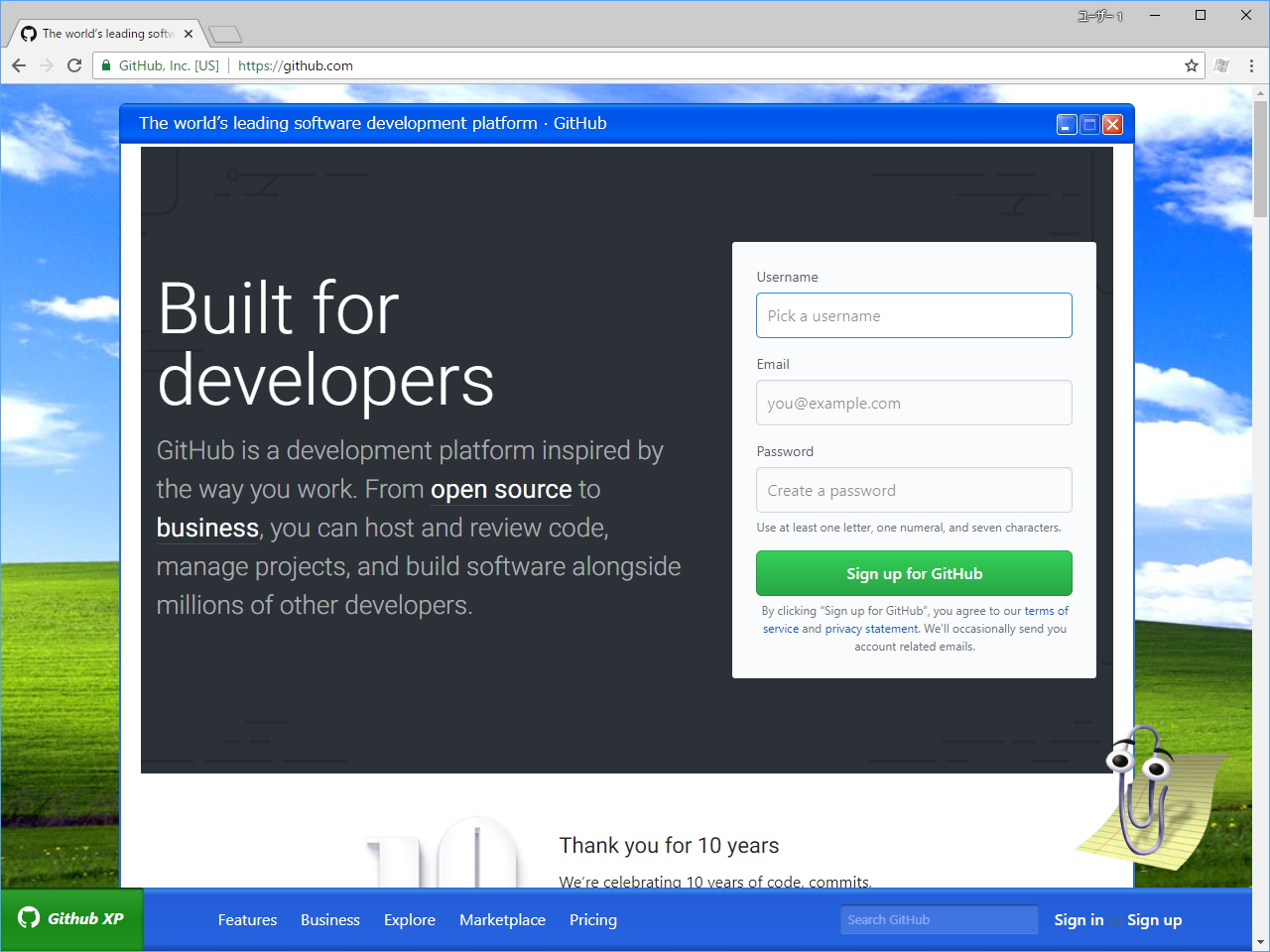The width and height of the screenshot is (1270, 952).
Task: Focus the Password input field
Action: tap(914, 490)
